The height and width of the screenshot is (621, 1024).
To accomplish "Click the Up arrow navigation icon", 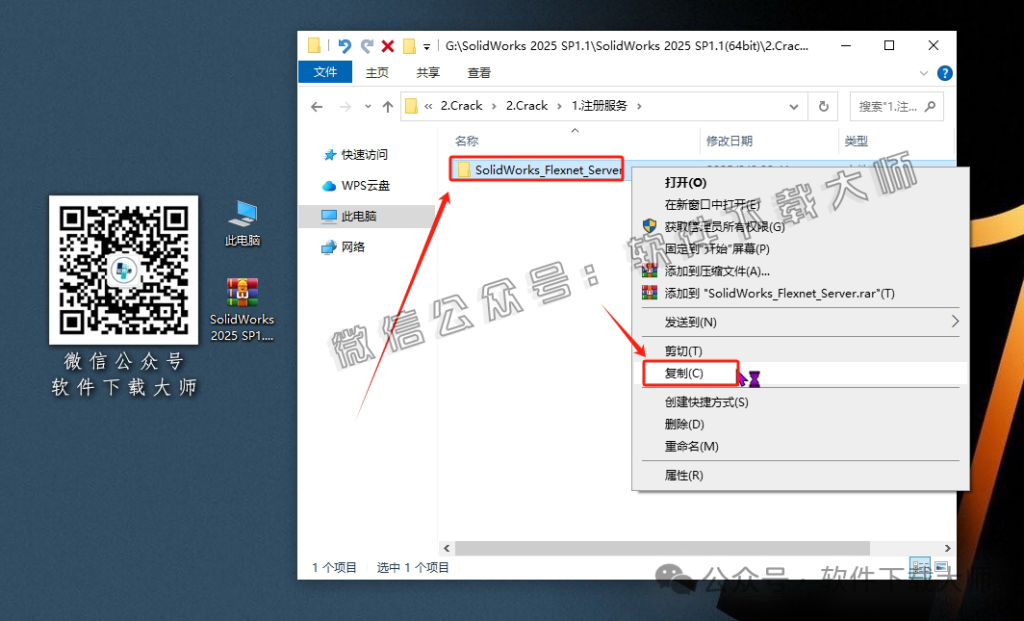I will click(x=388, y=105).
